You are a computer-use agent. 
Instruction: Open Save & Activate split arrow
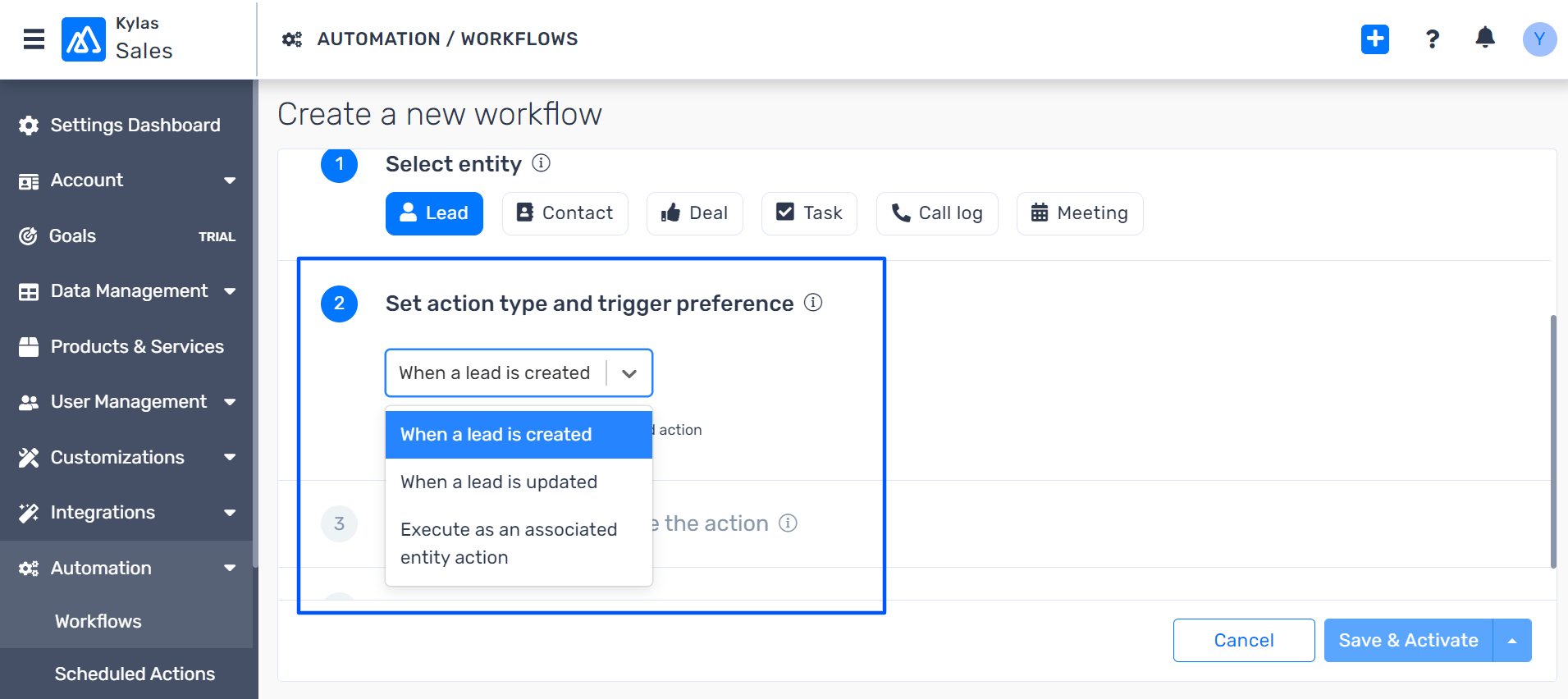coord(1512,641)
